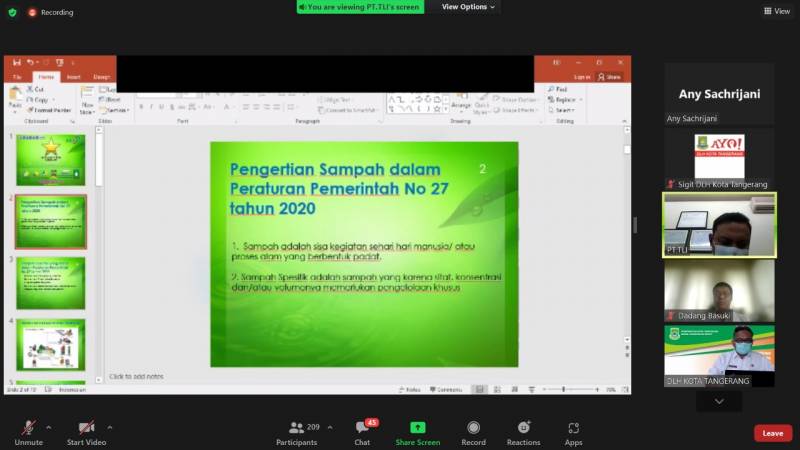
Task: Turn on camera with Start Video
Action: [88, 428]
